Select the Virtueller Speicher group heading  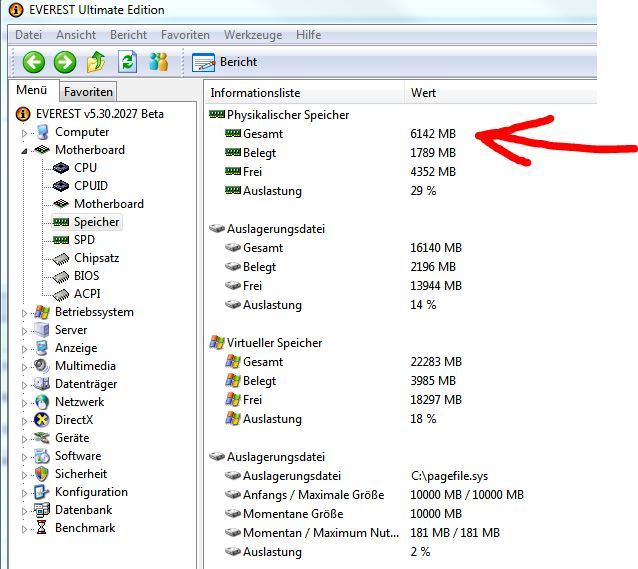click(x=274, y=343)
